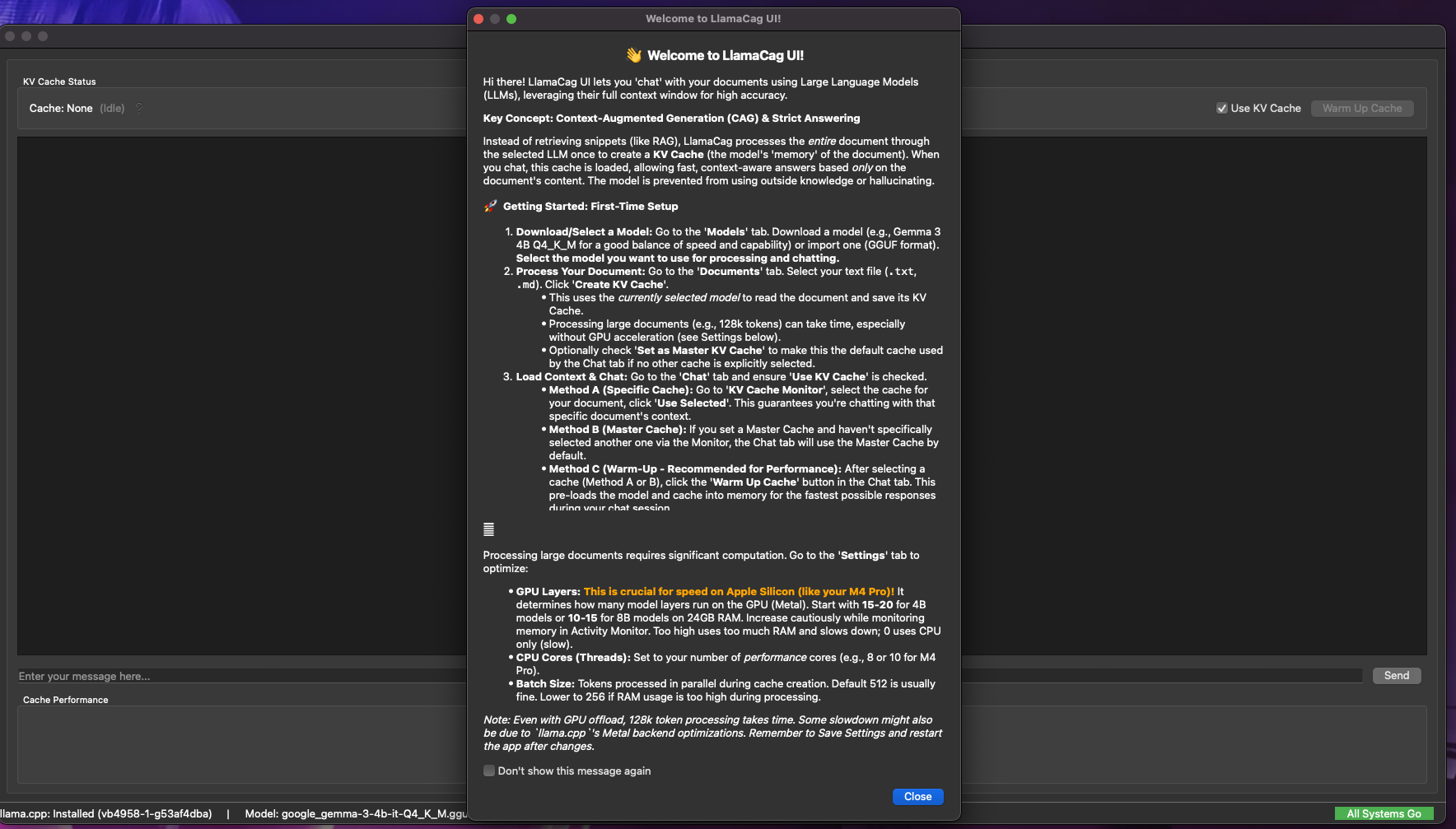
Task: Click the green zoom button on the welcome dialog
Action: pyautogui.click(x=511, y=19)
